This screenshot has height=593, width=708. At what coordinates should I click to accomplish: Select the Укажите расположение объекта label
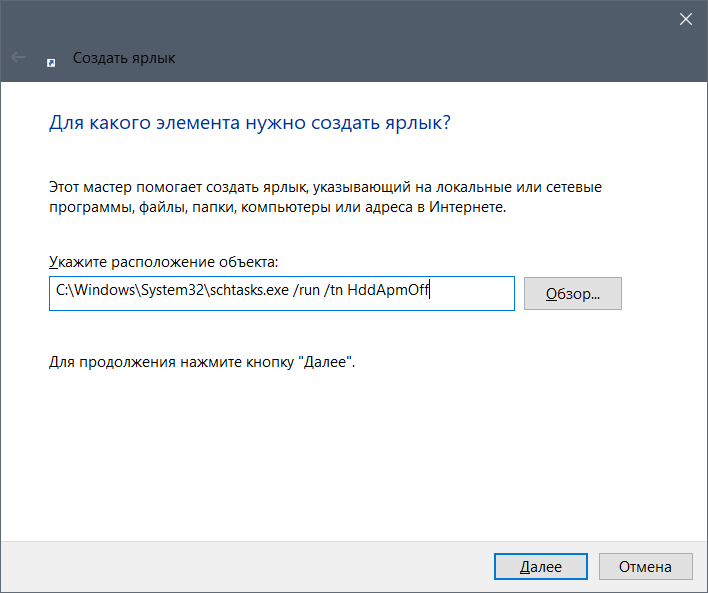point(163,262)
